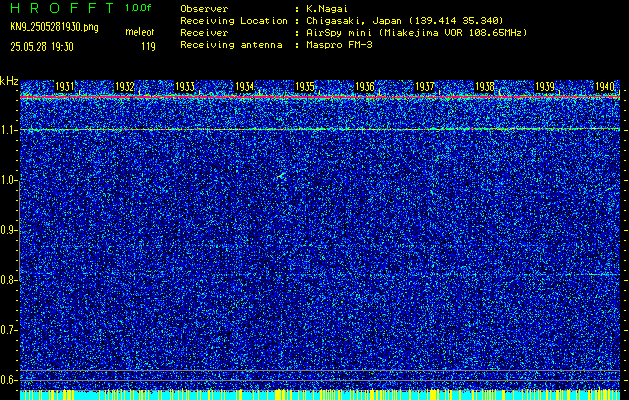This screenshot has height=400, width=629.
Task: Click the Receiving antenna label
Action: click(x=231, y=45)
